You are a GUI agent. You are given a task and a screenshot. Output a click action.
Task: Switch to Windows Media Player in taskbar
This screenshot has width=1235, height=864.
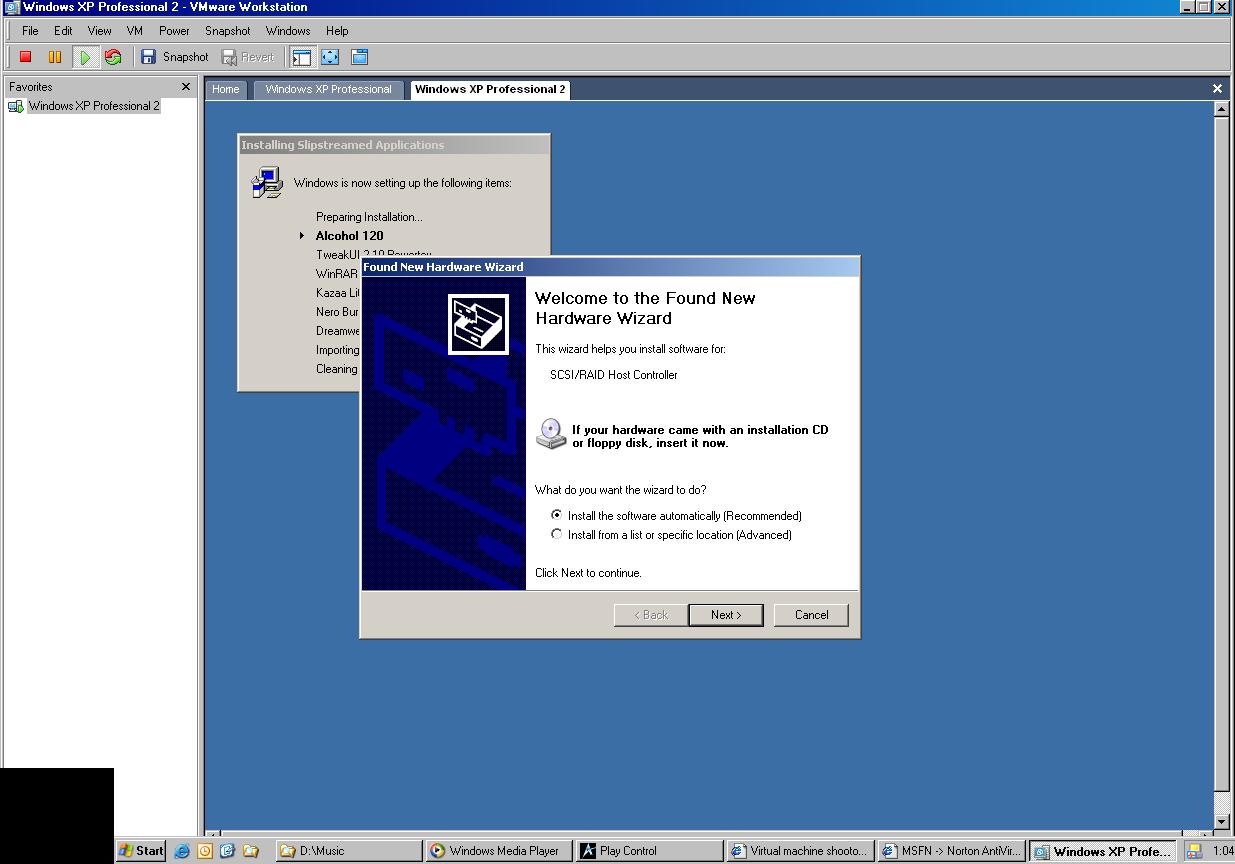pos(500,851)
